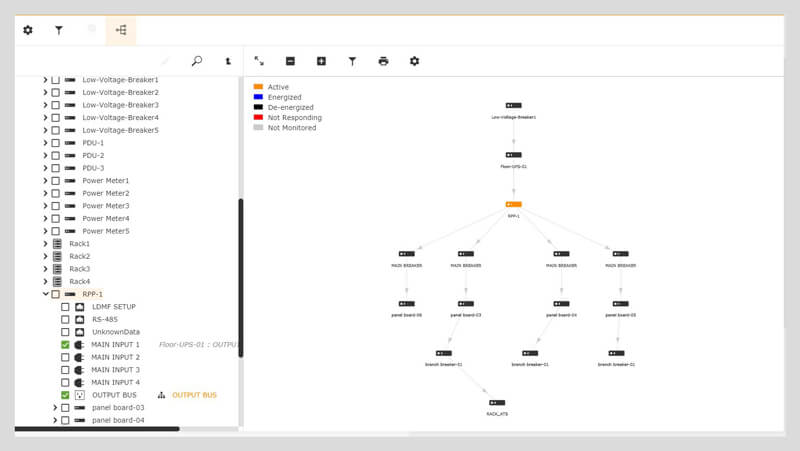Expand the Rack3 tree node

tap(45, 269)
